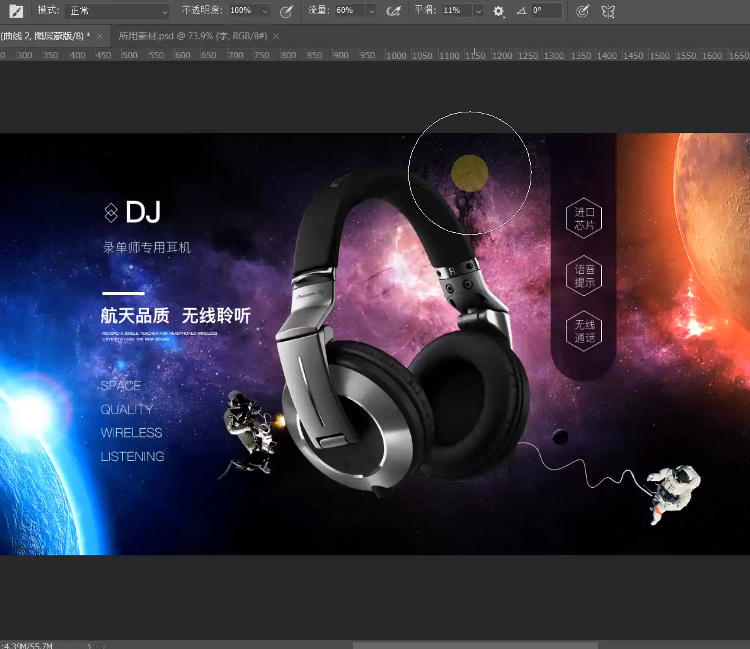Click the horizontal scrollbar thumb
This screenshot has height=649, width=750.
point(475,646)
